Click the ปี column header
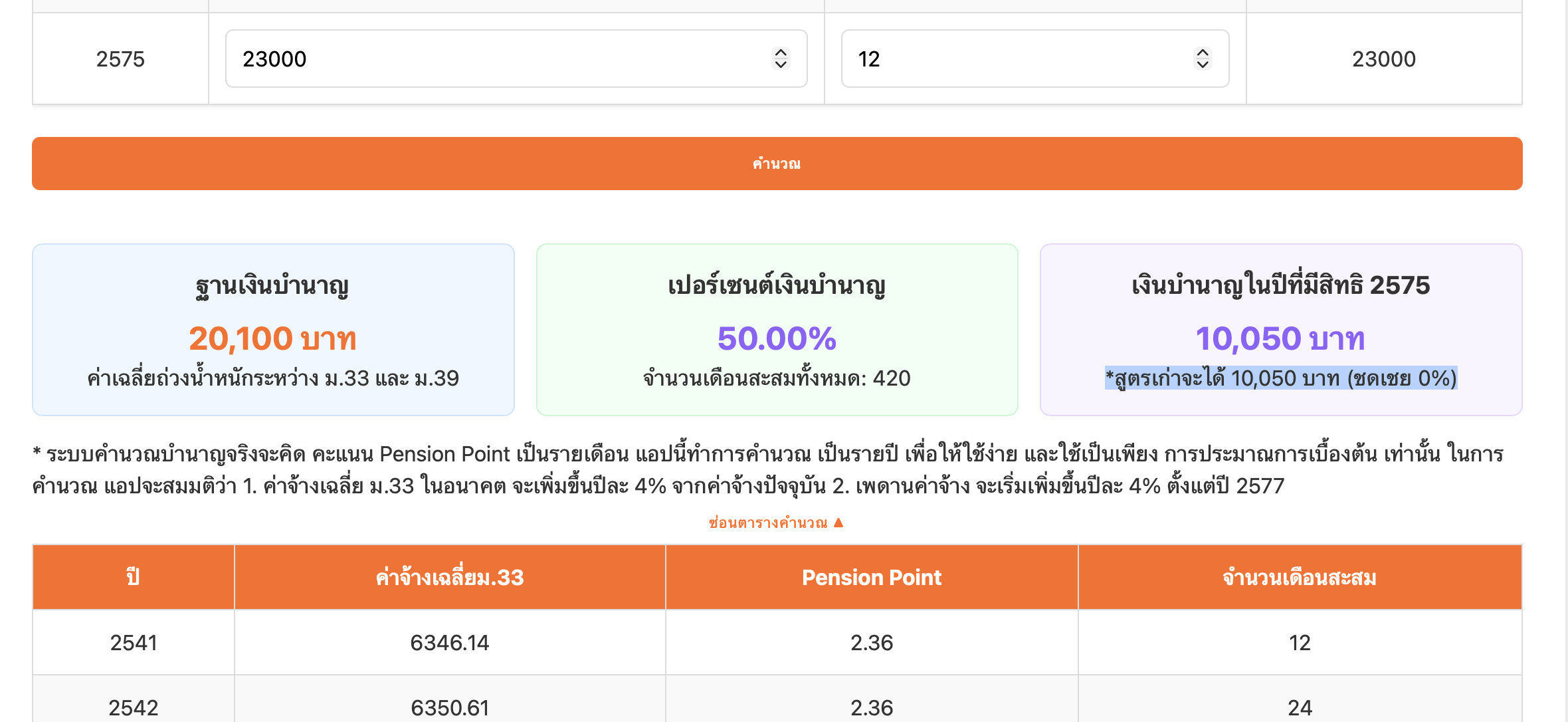 coord(133,577)
